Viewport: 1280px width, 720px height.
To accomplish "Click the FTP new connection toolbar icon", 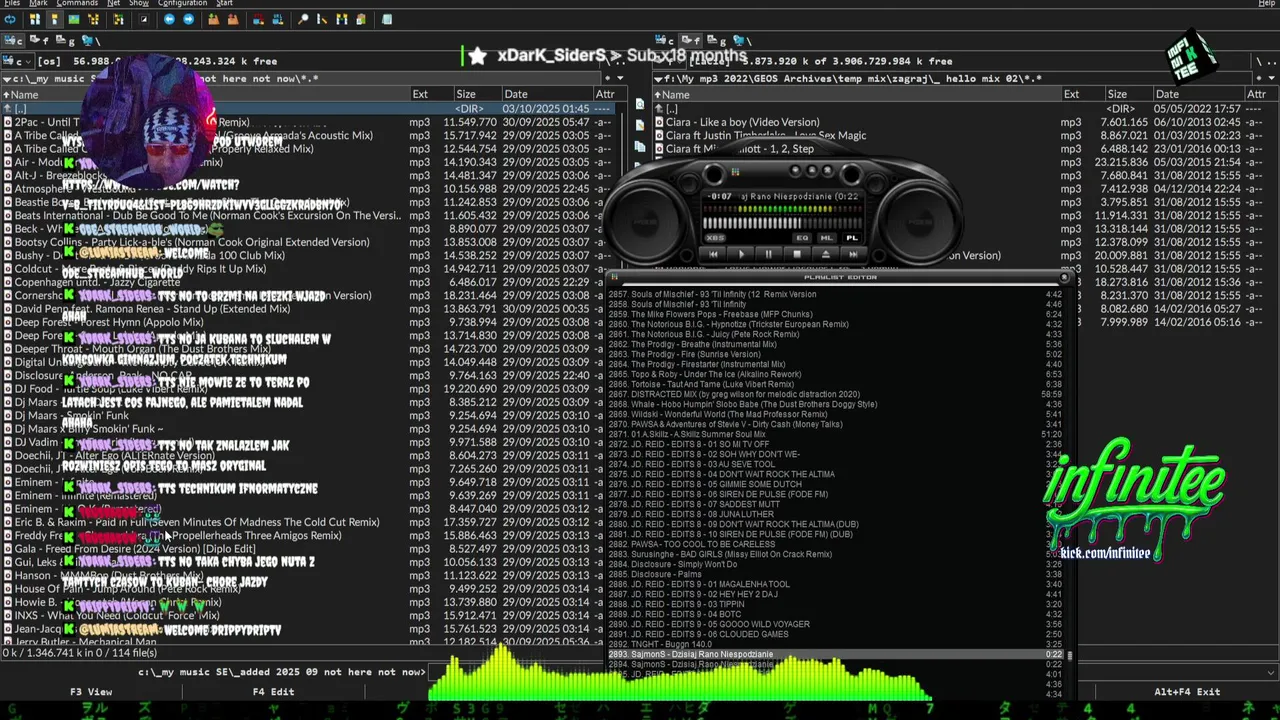I will pyautogui.click(x=277, y=19).
